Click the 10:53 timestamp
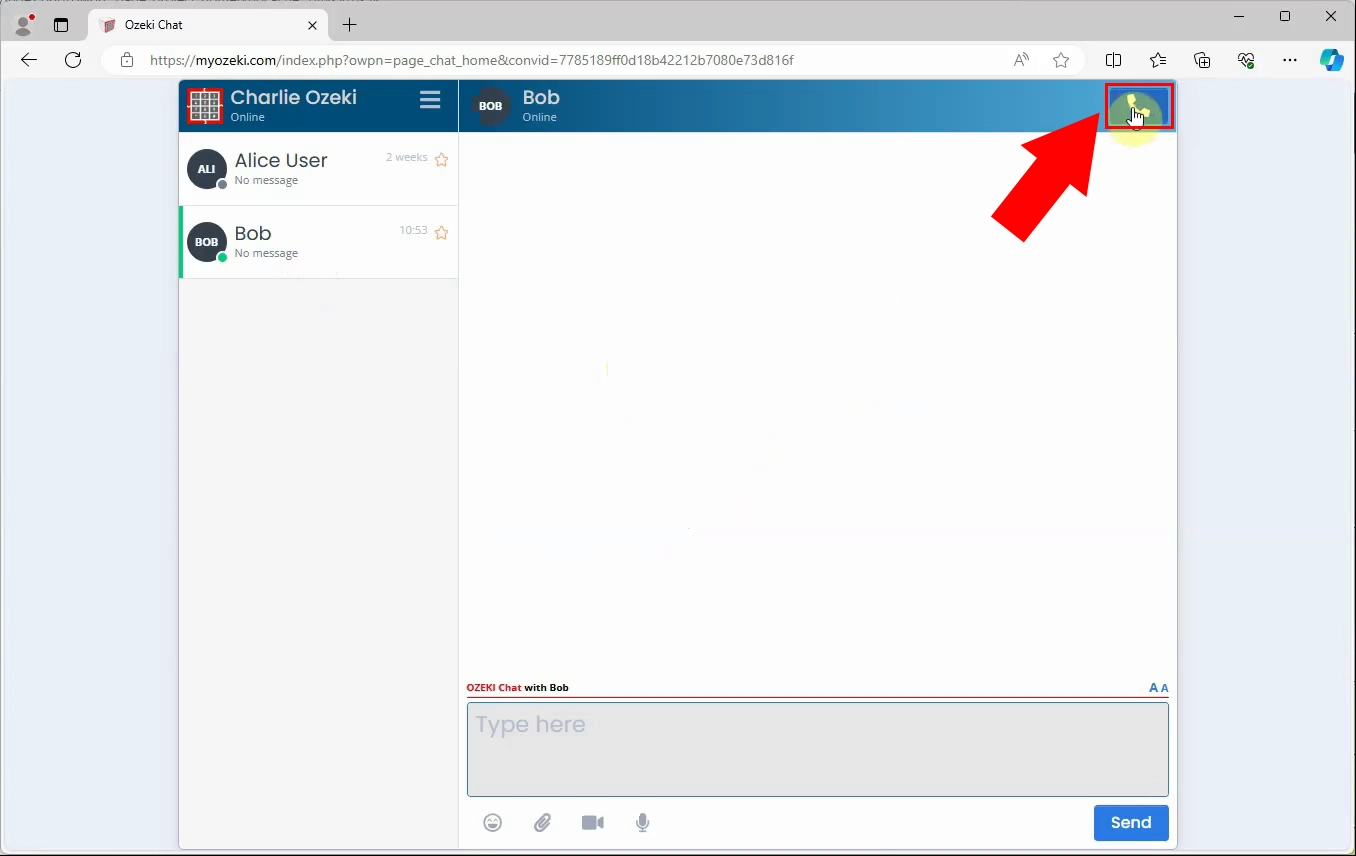 pos(413,230)
